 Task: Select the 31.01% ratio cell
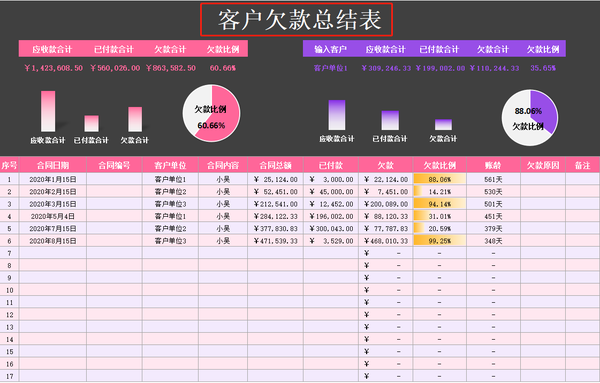(440, 216)
